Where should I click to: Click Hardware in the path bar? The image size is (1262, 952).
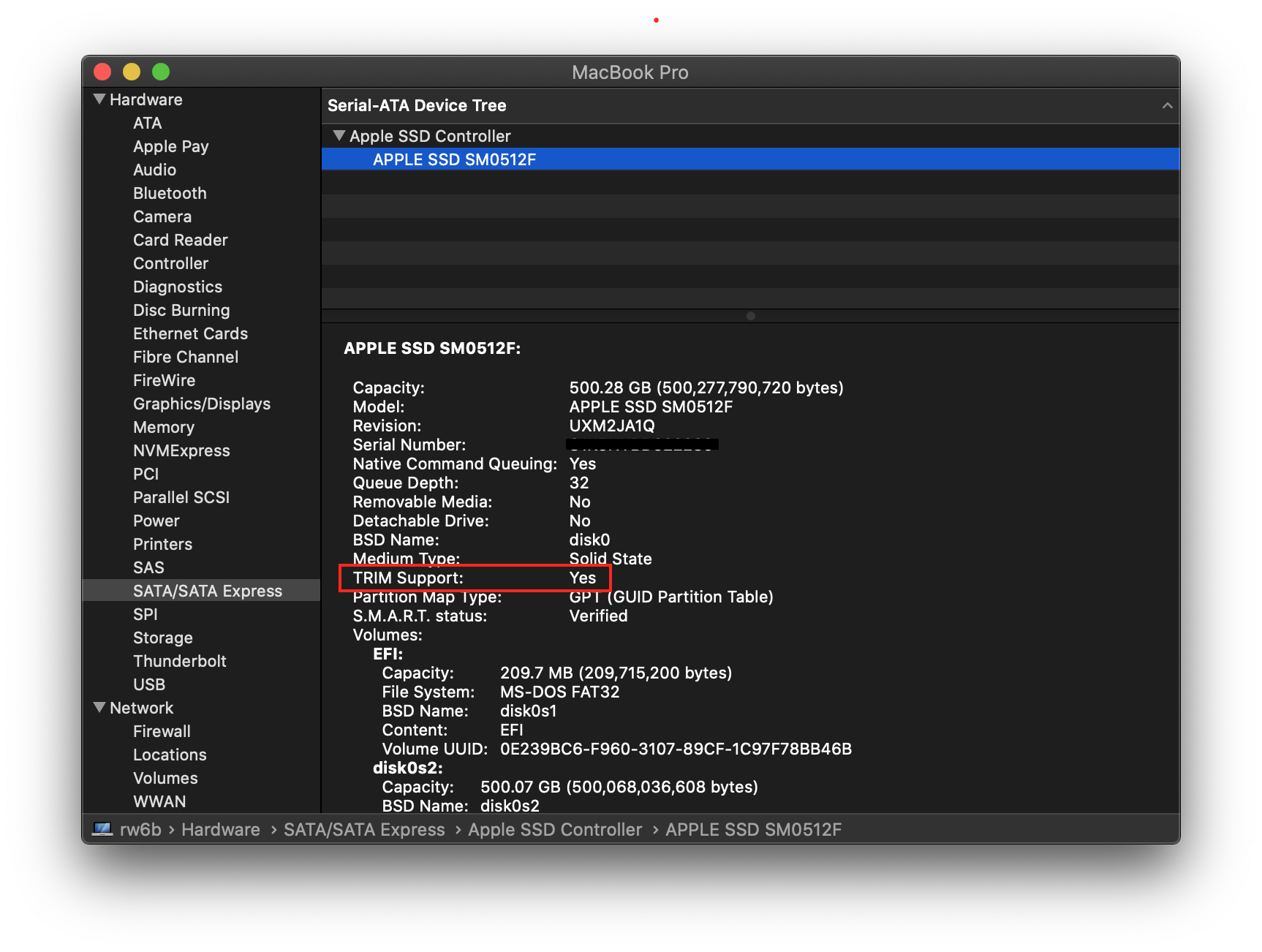221,829
